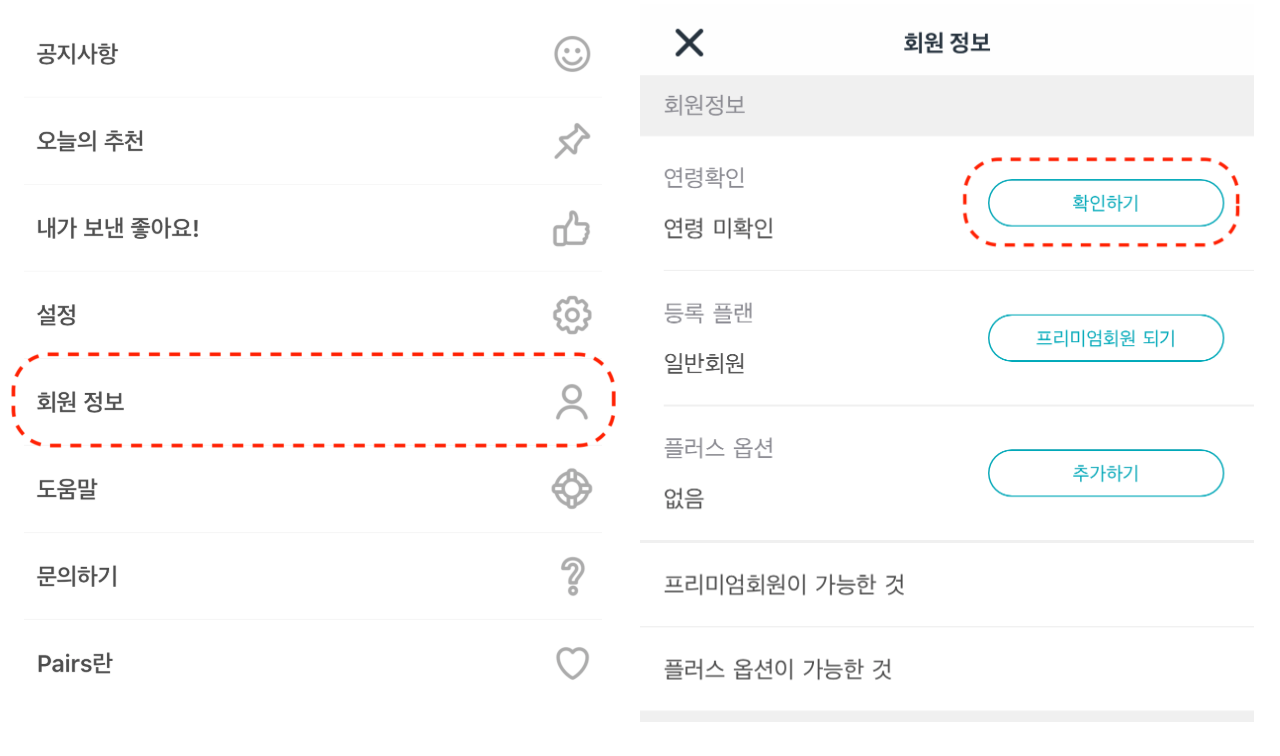Click the 확인하기 age verification button

coord(1106,203)
